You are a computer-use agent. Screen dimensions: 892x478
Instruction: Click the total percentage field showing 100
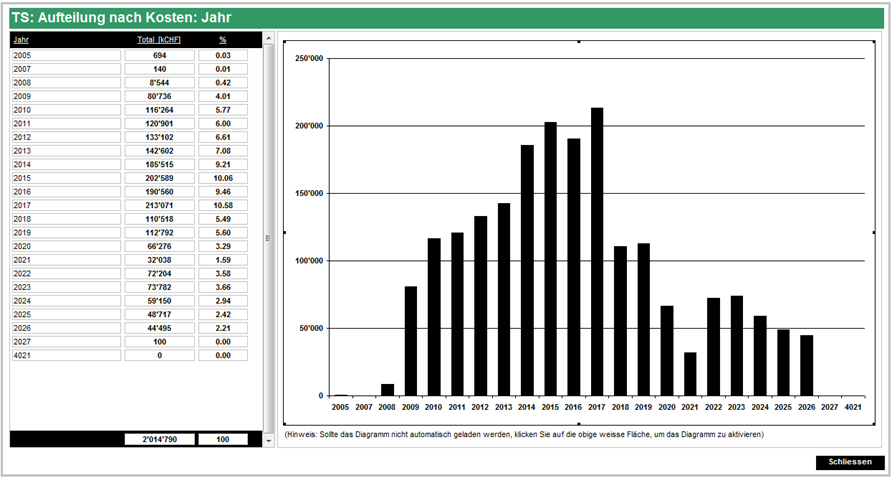pos(222,439)
